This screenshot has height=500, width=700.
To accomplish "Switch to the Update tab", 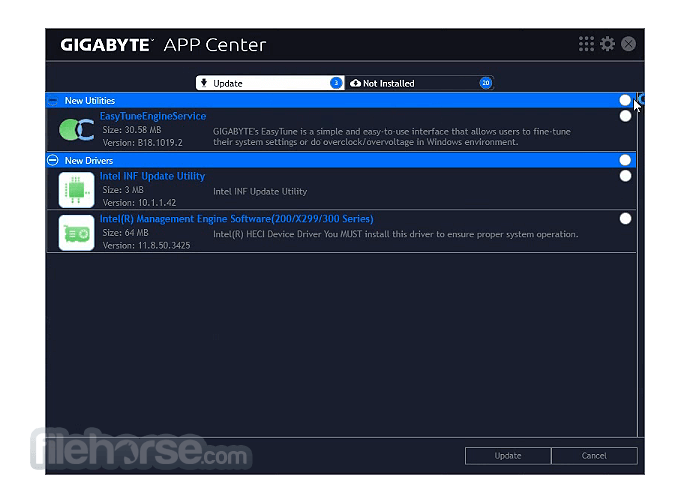I will coord(270,83).
